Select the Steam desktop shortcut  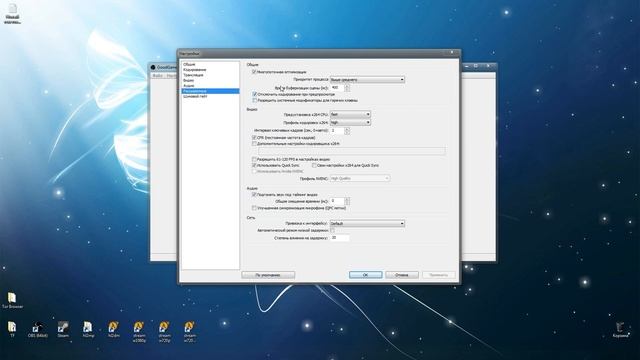(x=63, y=329)
